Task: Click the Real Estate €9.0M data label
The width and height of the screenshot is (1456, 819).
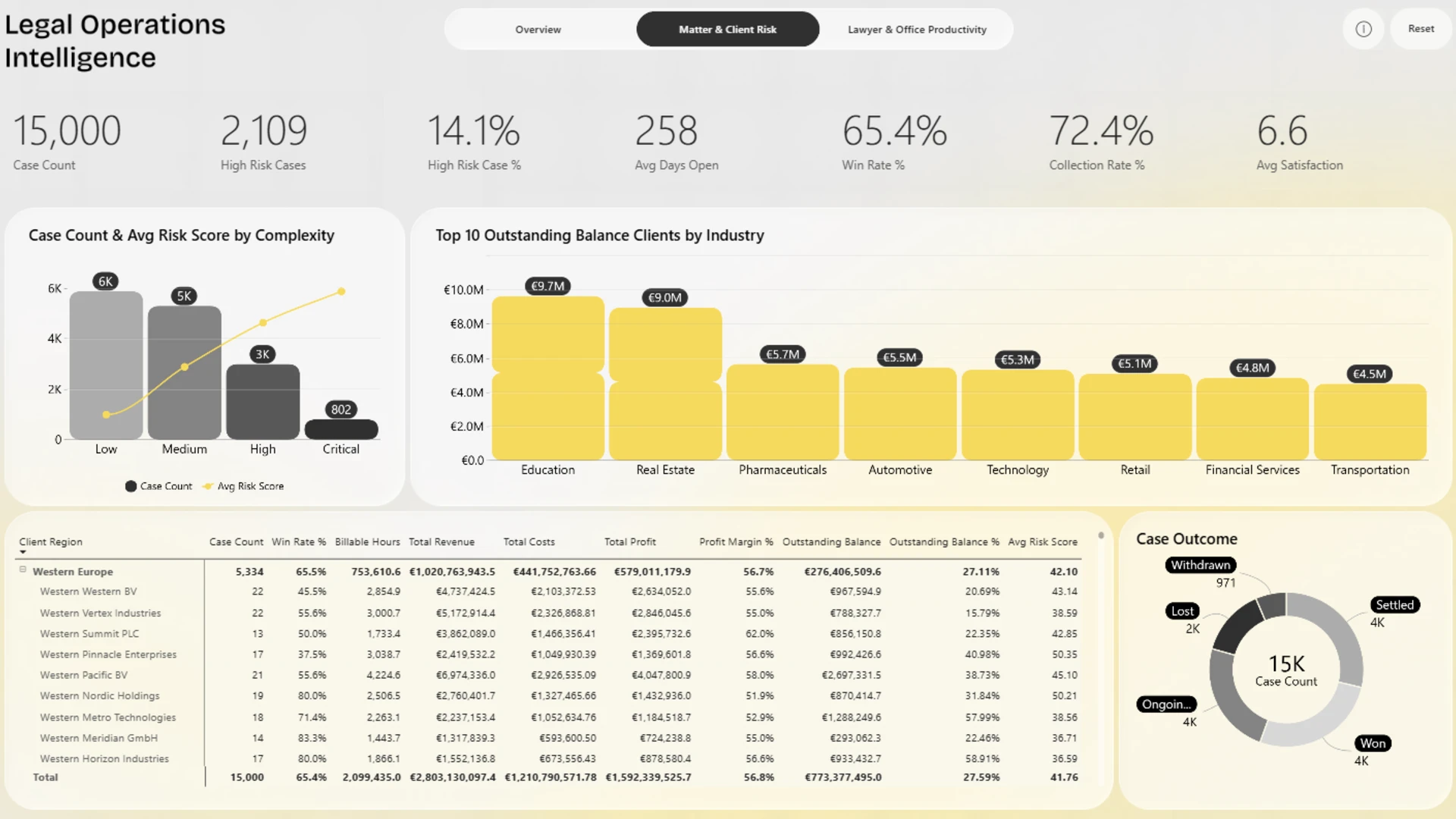Action: (x=665, y=298)
